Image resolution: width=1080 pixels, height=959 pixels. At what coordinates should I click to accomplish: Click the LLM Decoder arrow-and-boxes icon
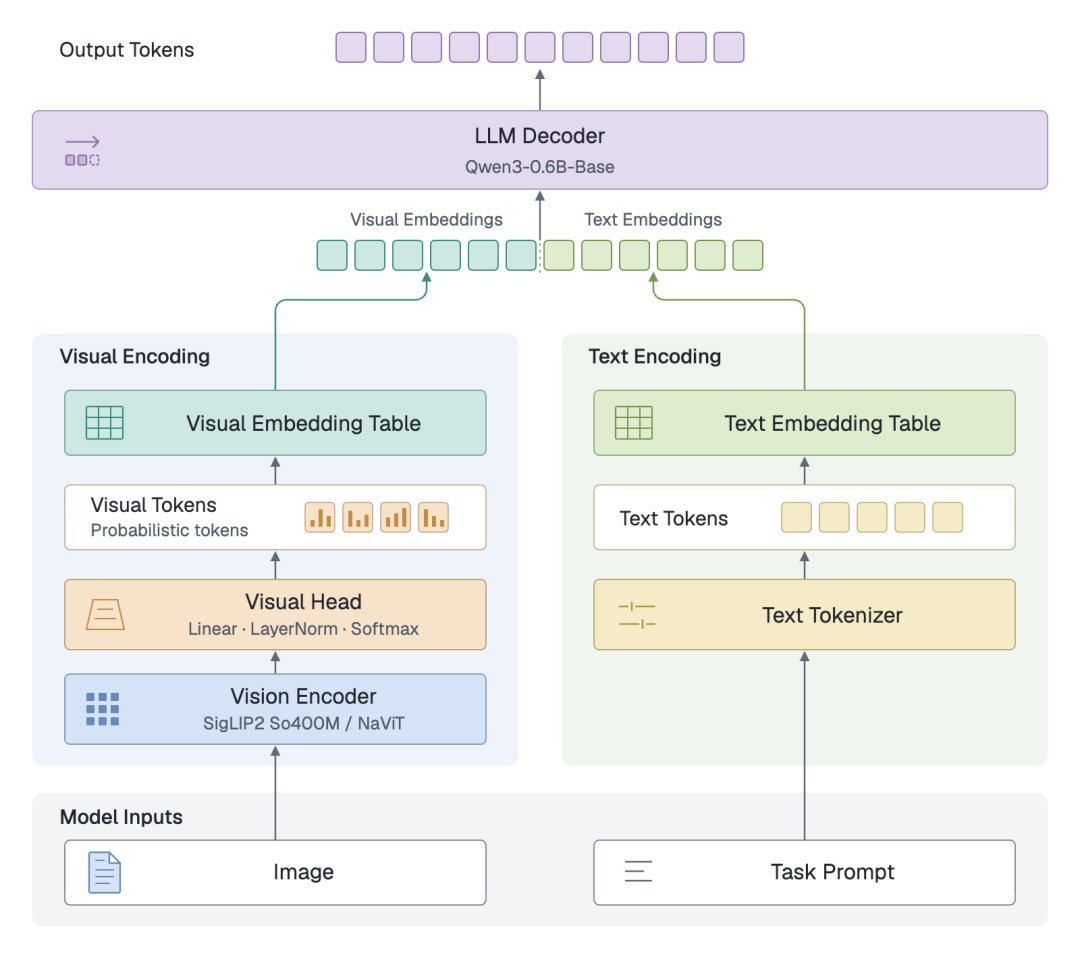pyautogui.click(x=82, y=150)
